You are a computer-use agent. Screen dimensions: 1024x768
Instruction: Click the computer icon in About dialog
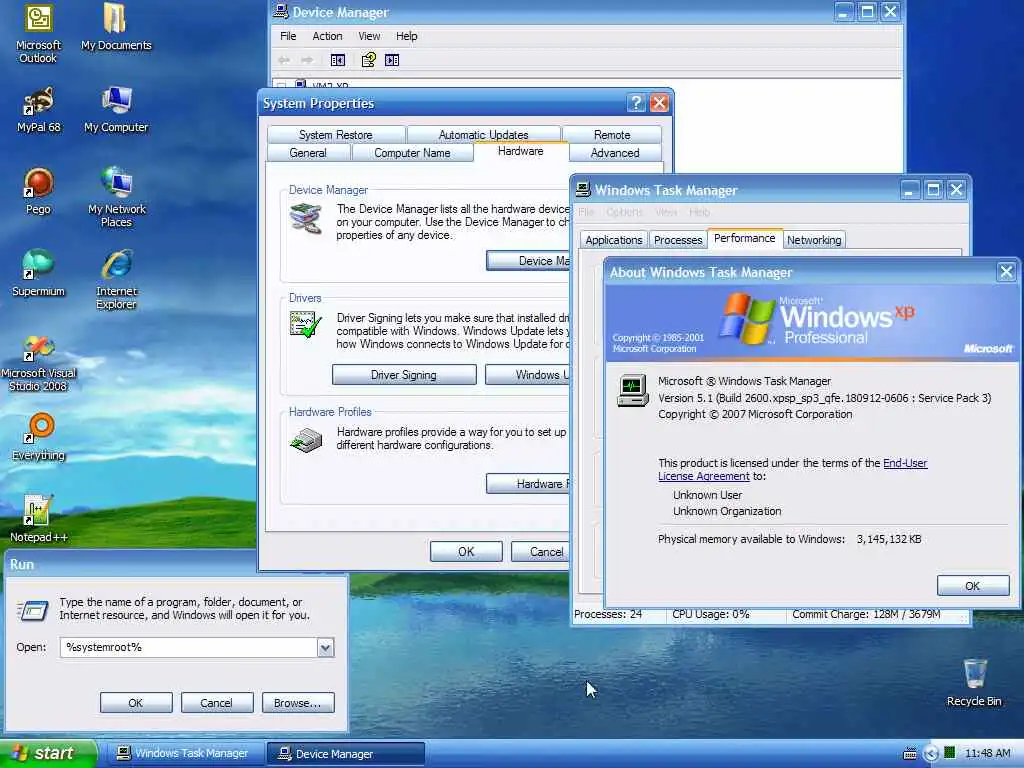[633, 391]
